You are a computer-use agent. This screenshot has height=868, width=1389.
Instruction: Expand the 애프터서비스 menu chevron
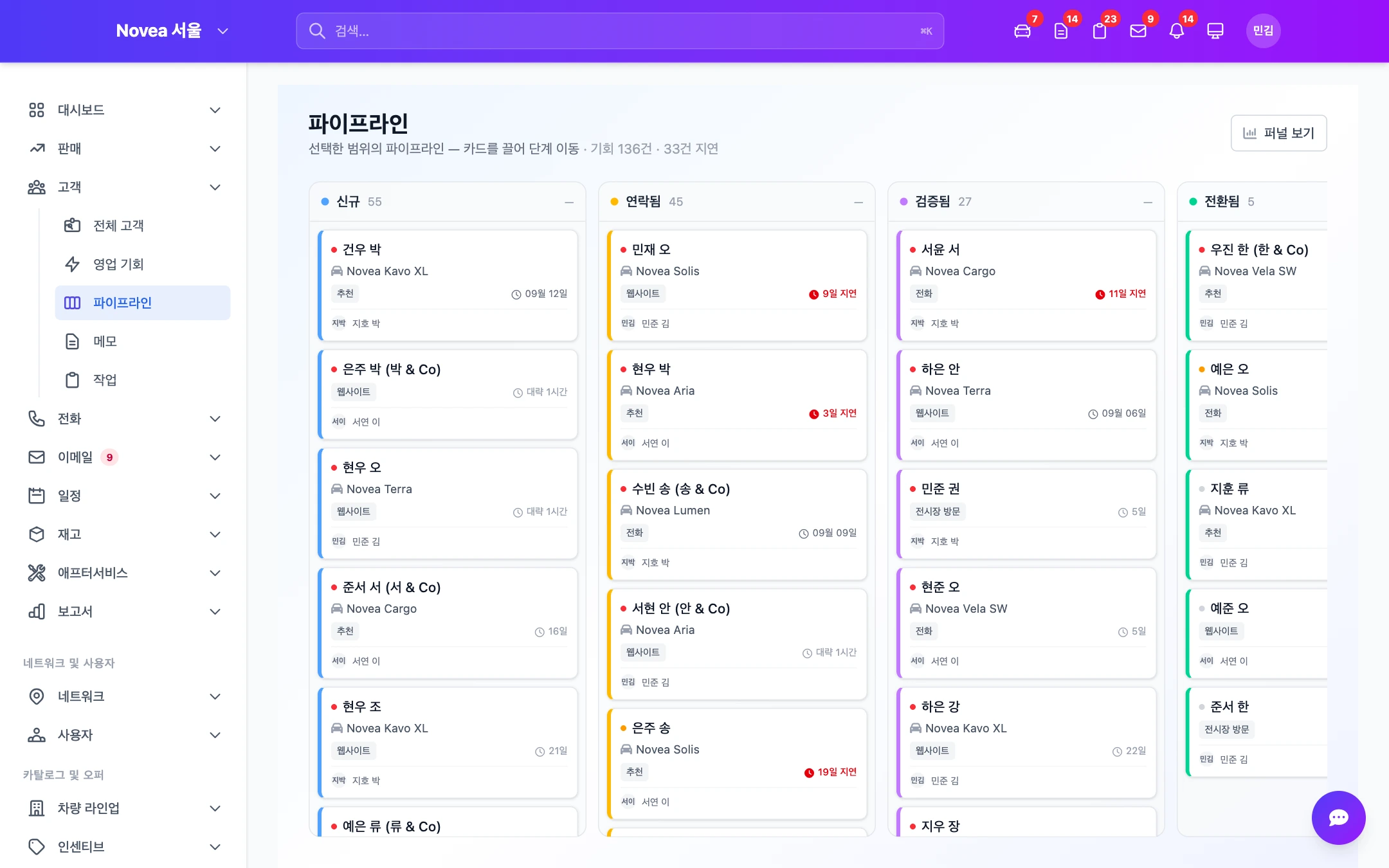click(215, 573)
